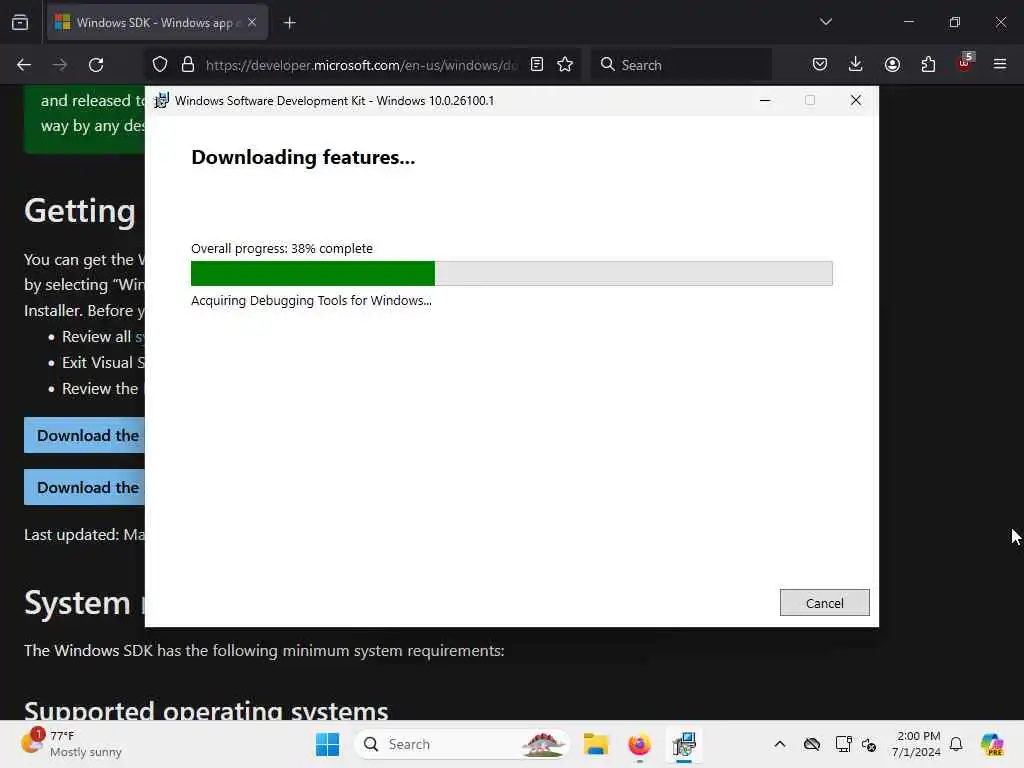The image size is (1024, 768).
Task: Click the taskbar Search box
Action: click(x=461, y=744)
